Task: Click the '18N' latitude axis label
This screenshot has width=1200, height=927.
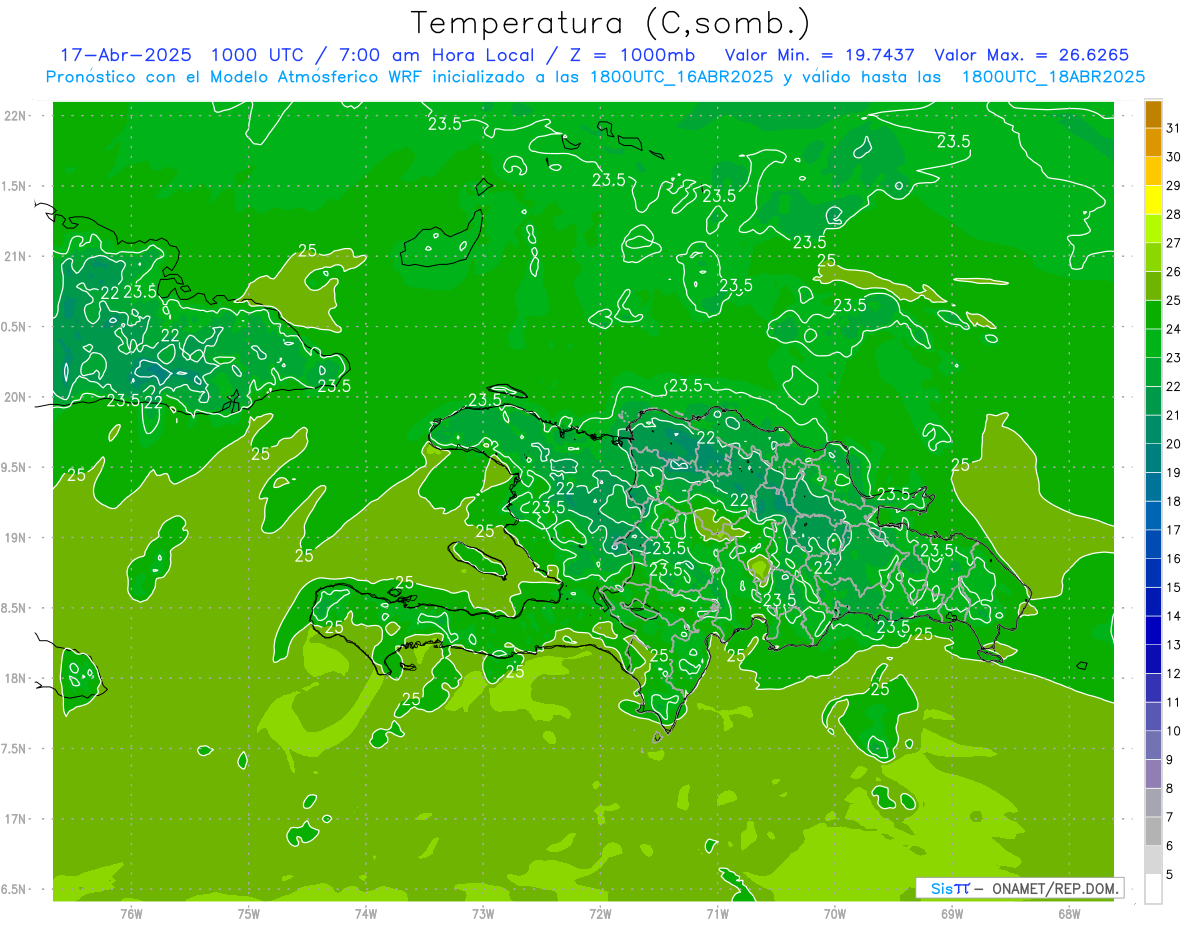Action: [16, 678]
